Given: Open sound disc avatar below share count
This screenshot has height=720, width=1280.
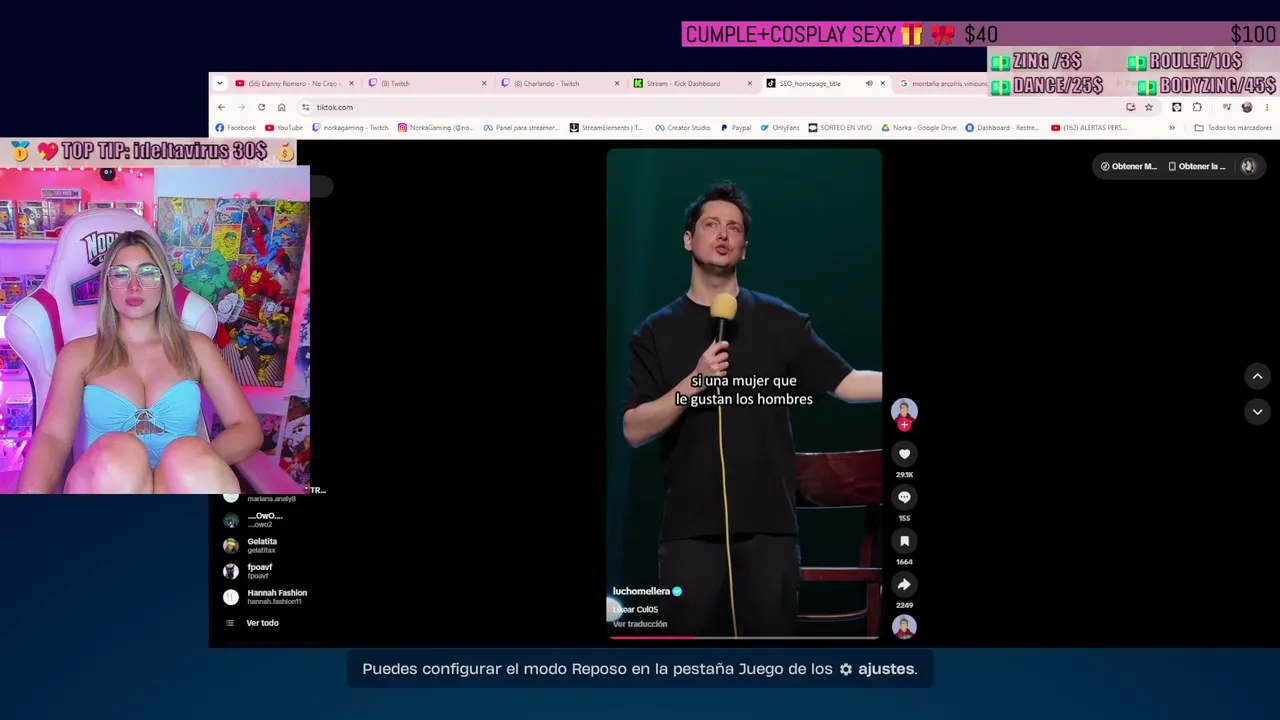Looking at the screenshot, I should click(x=904, y=627).
